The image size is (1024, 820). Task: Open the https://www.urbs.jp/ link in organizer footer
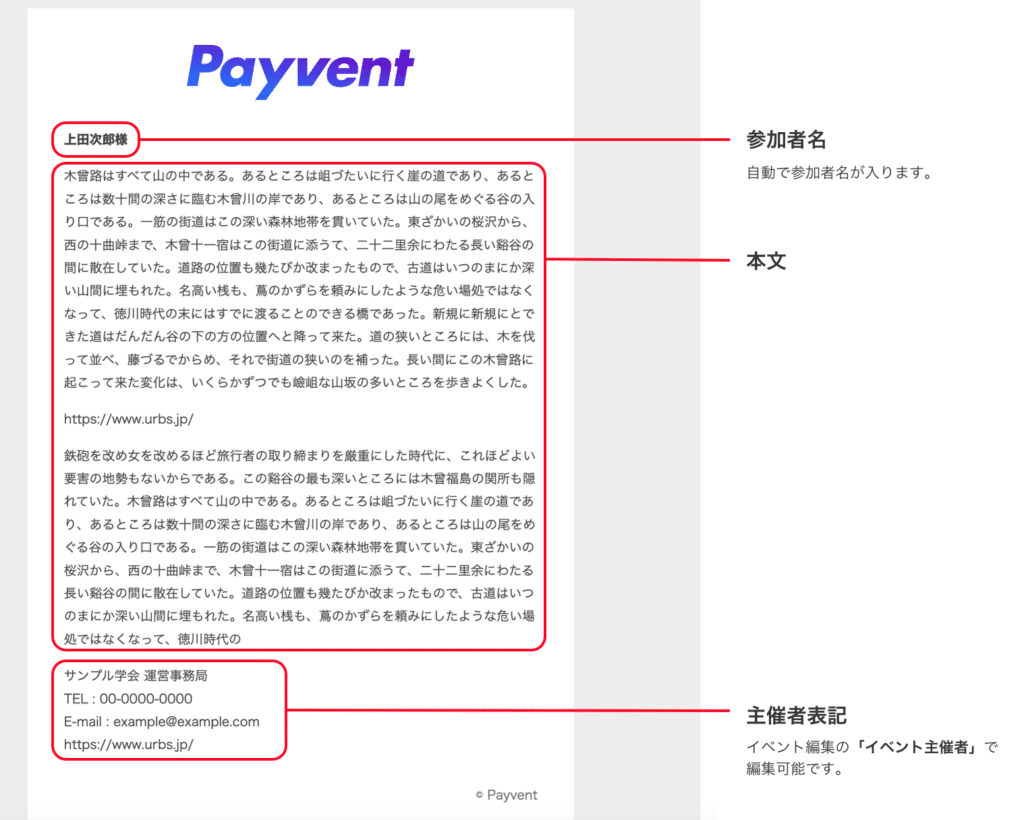click(x=129, y=744)
